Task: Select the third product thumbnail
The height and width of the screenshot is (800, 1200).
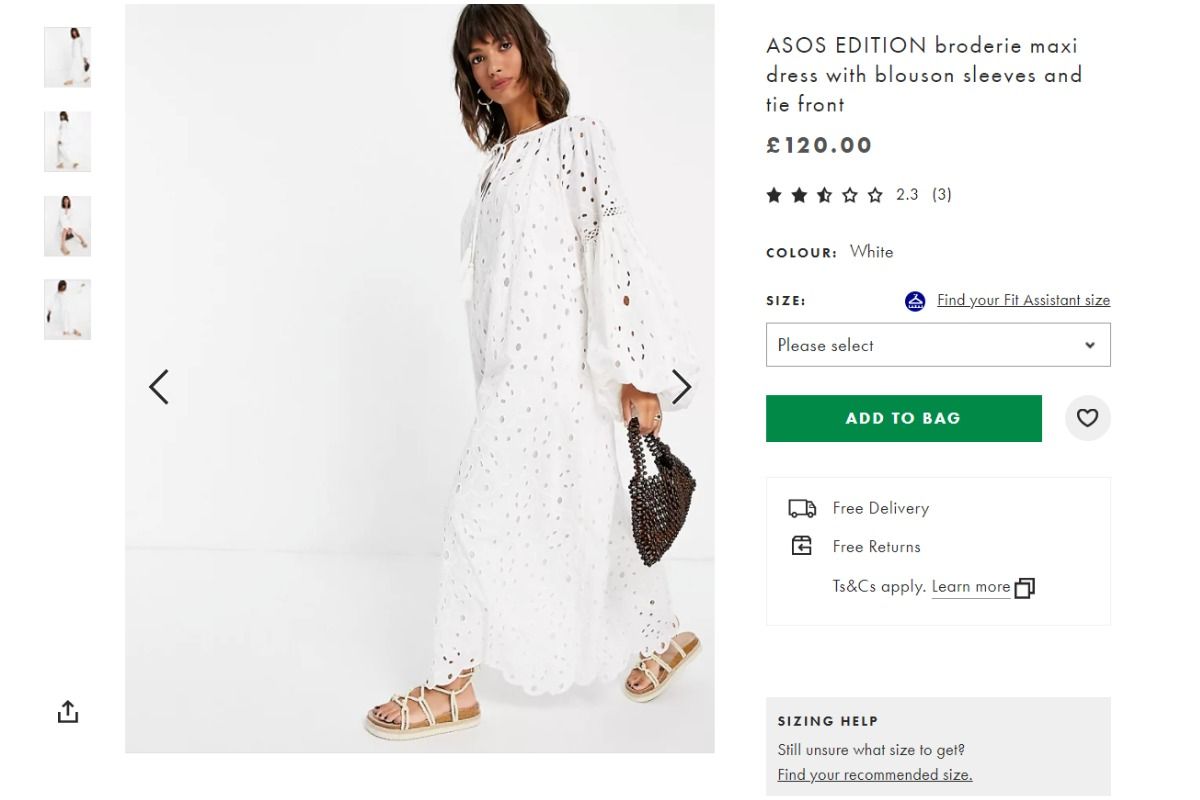Action: [68, 225]
